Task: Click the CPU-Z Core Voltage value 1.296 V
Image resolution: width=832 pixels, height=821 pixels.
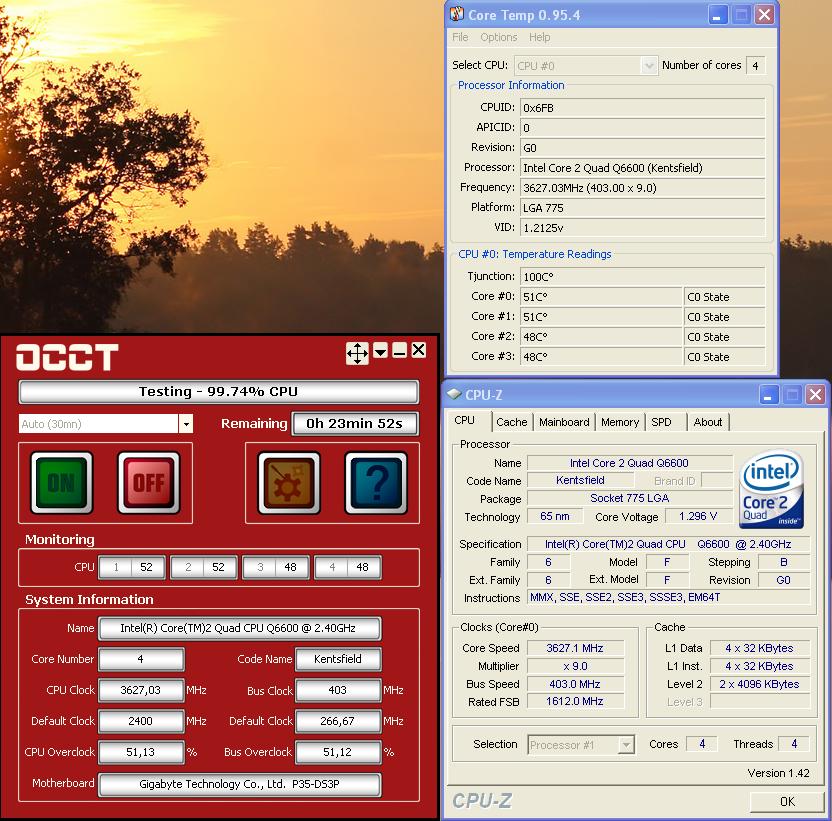Action: click(698, 516)
